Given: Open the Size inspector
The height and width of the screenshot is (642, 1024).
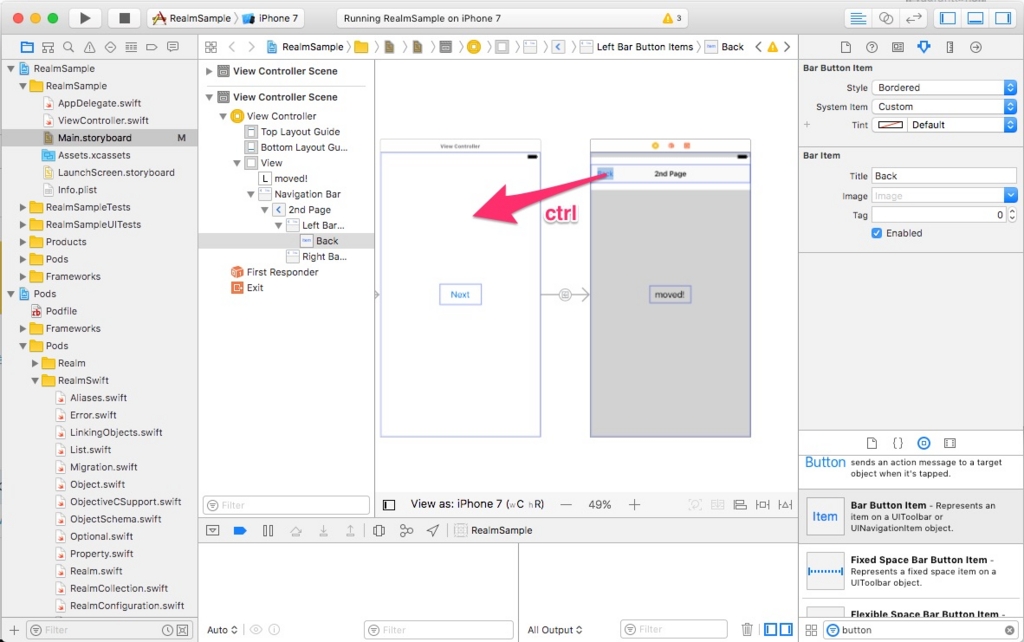Looking at the screenshot, I should pyautogui.click(x=950, y=47).
